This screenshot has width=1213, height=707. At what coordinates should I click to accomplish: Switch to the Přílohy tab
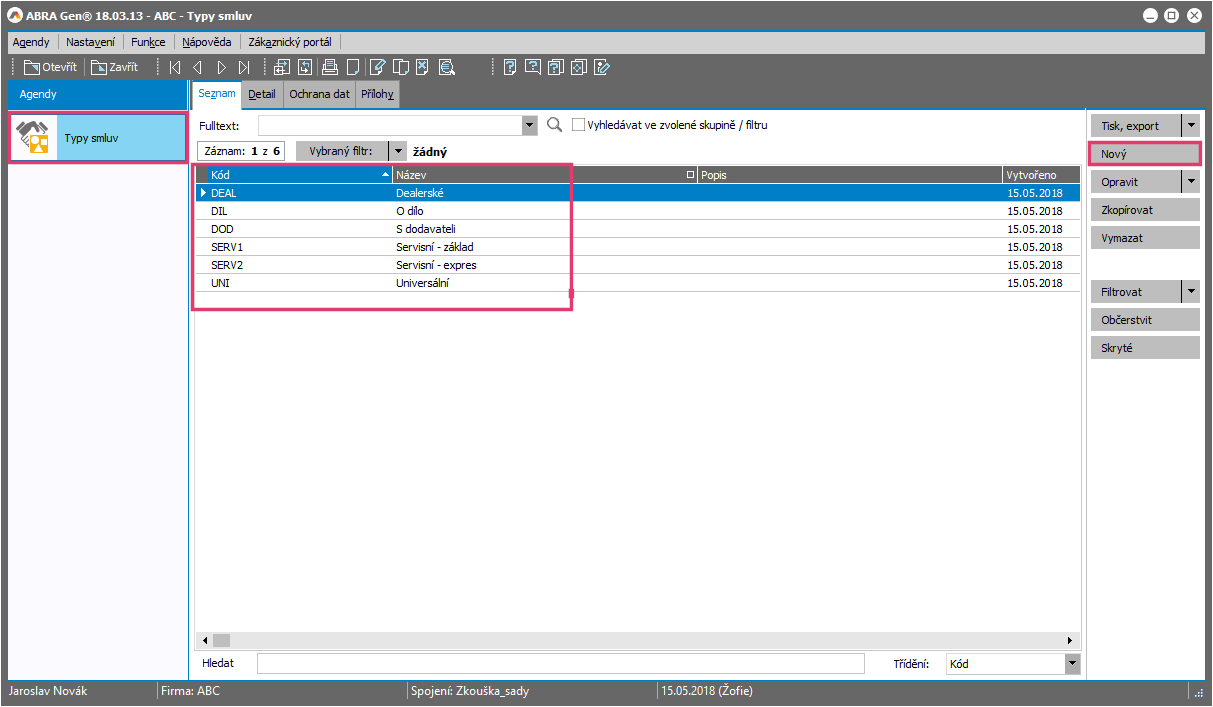(378, 94)
